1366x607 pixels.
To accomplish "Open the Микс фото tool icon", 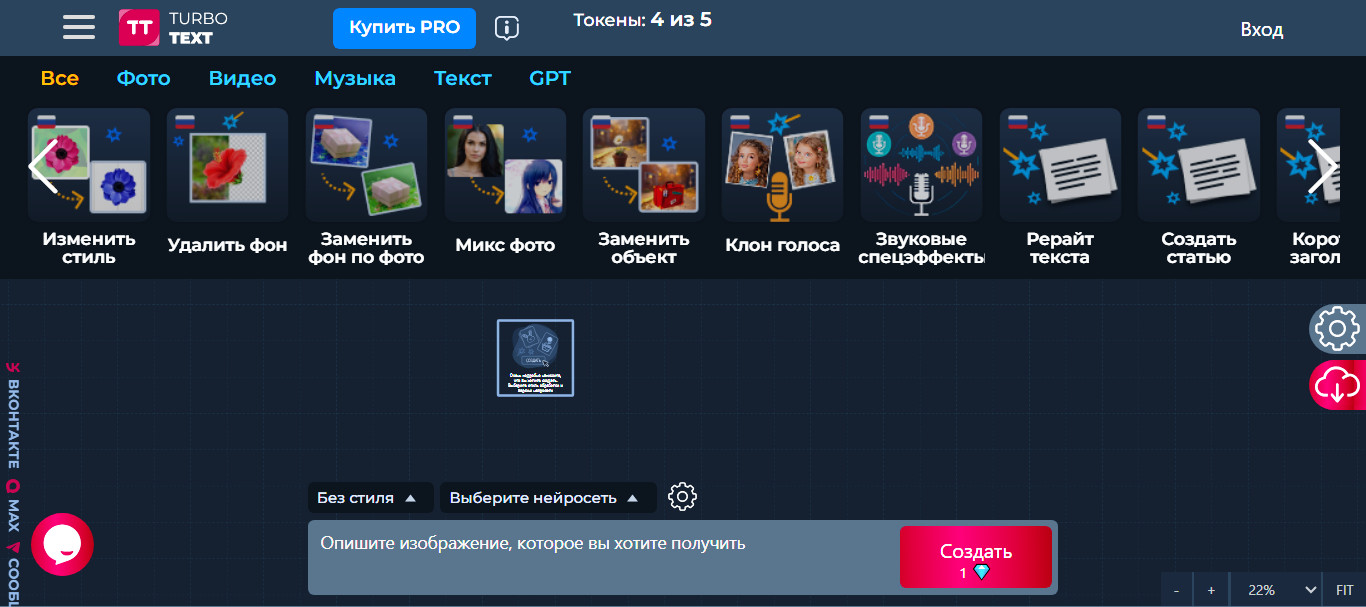I will point(505,165).
